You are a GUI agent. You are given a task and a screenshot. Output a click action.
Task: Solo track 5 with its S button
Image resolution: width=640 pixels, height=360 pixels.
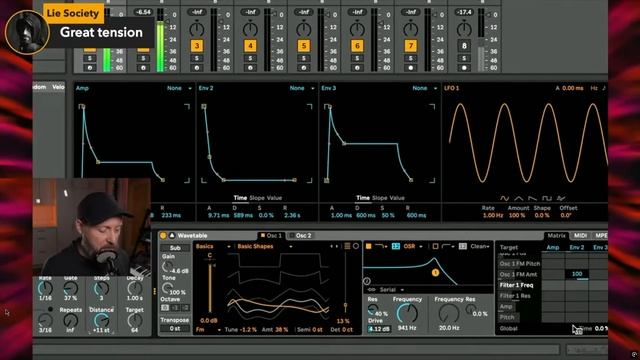pos(303,58)
